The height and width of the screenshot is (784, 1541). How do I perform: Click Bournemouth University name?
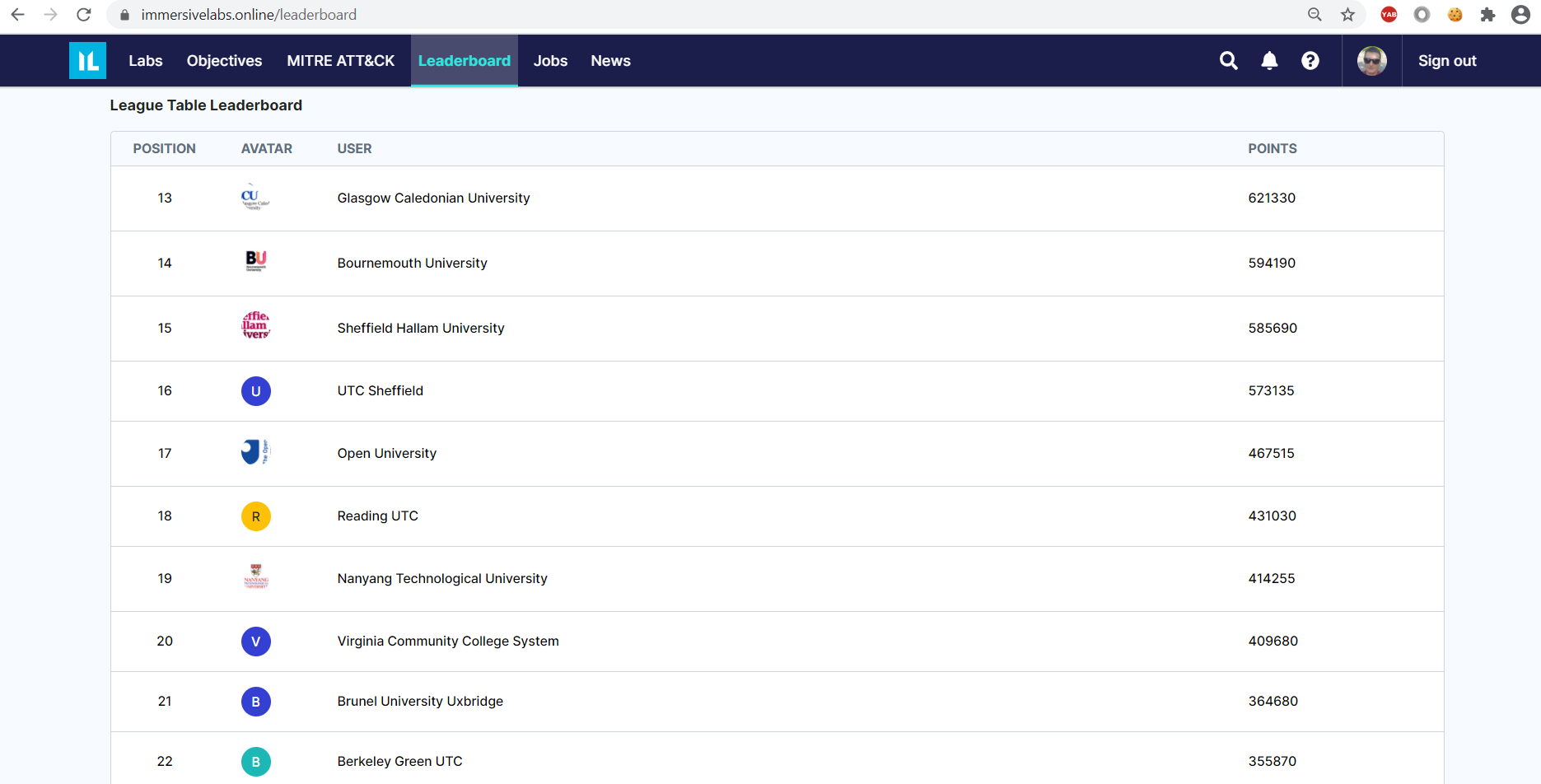pos(412,263)
